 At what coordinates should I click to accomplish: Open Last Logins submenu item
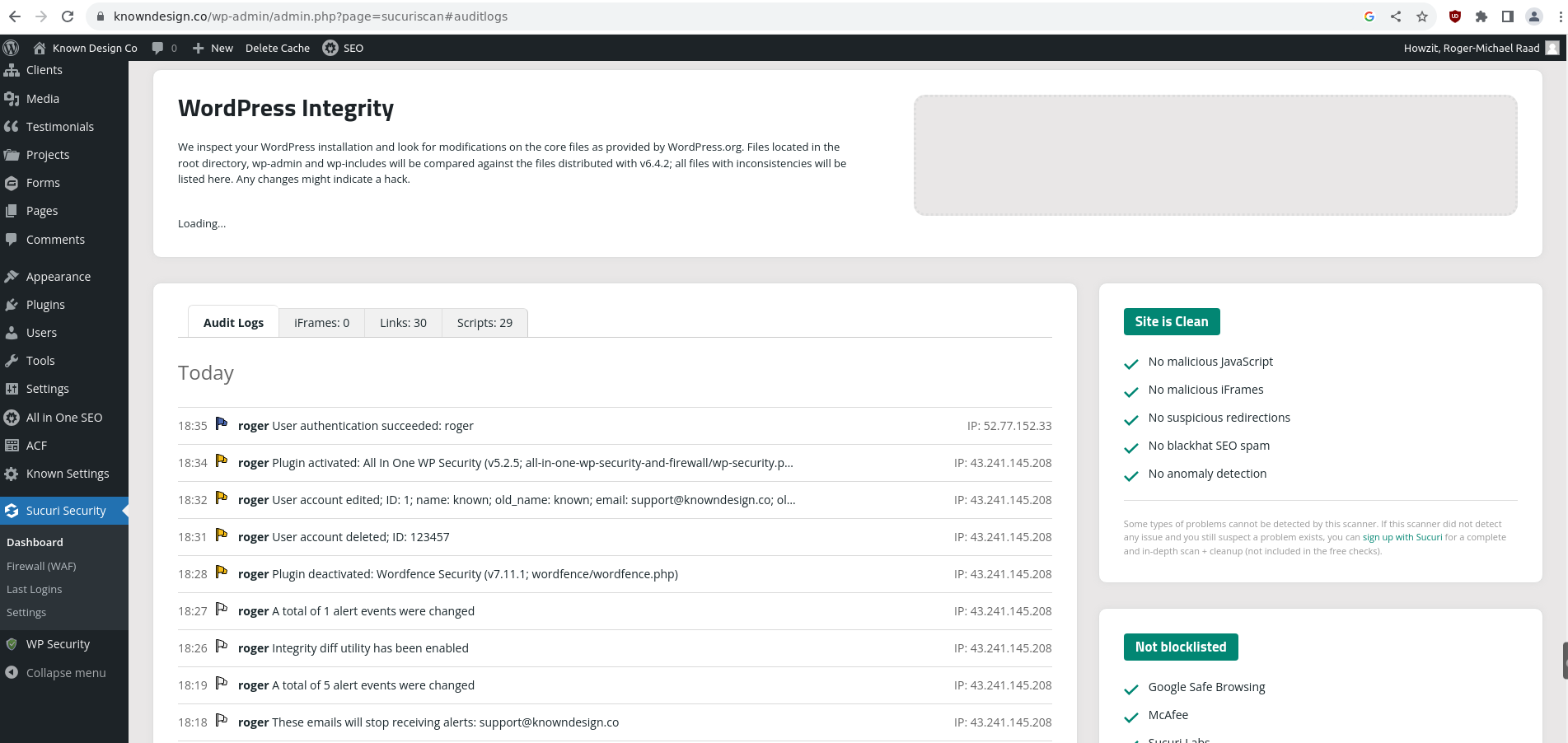point(34,589)
